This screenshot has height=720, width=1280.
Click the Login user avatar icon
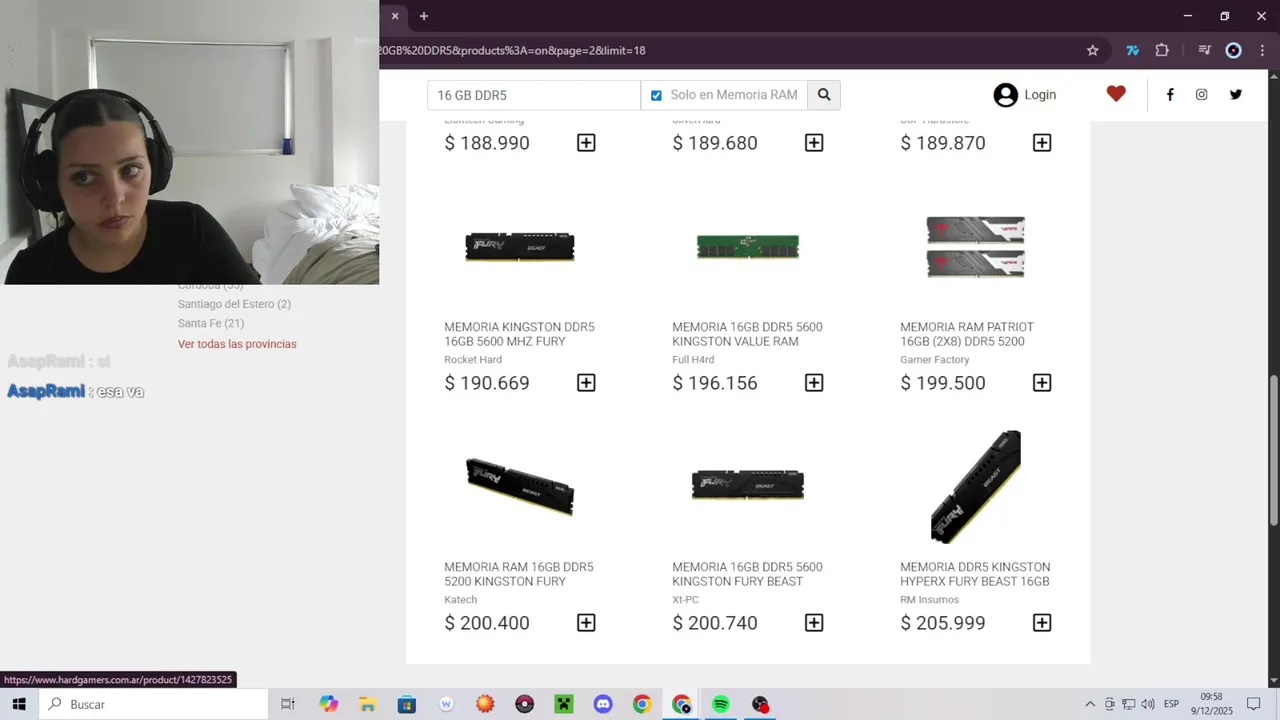coord(1005,95)
